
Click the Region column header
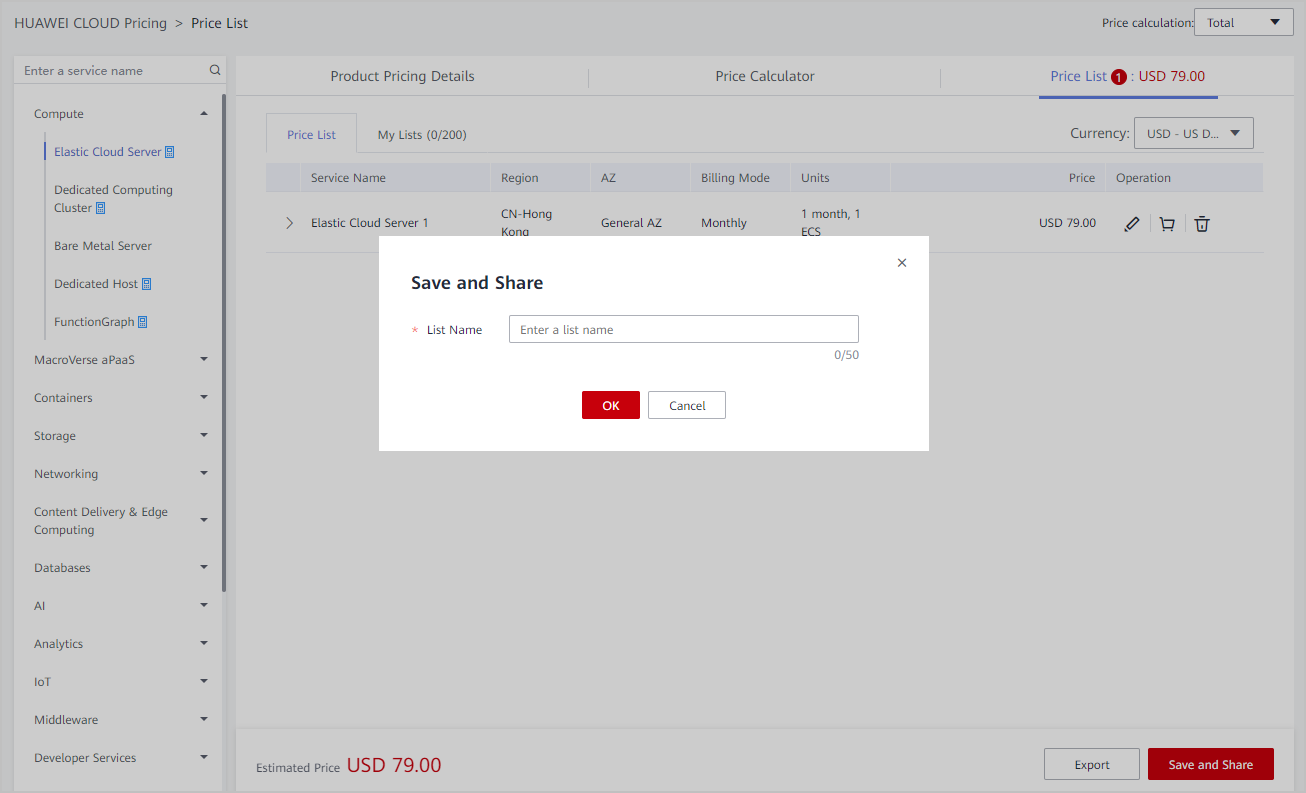click(x=520, y=178)
